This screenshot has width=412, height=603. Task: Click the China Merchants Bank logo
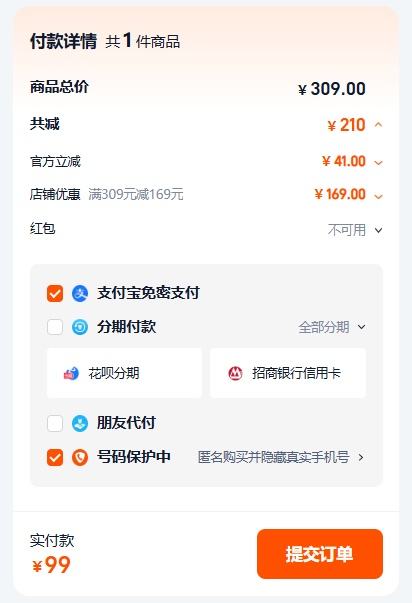click(235, 373)
